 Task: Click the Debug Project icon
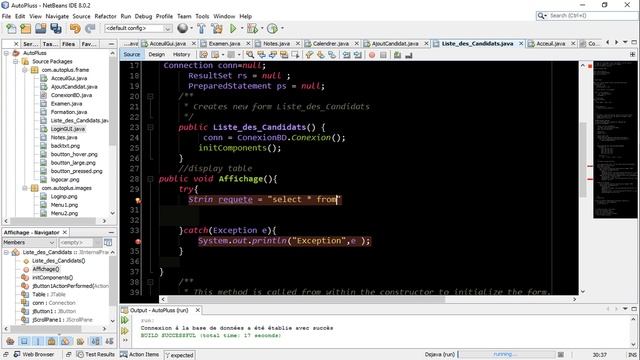click(x=252, y=29)
